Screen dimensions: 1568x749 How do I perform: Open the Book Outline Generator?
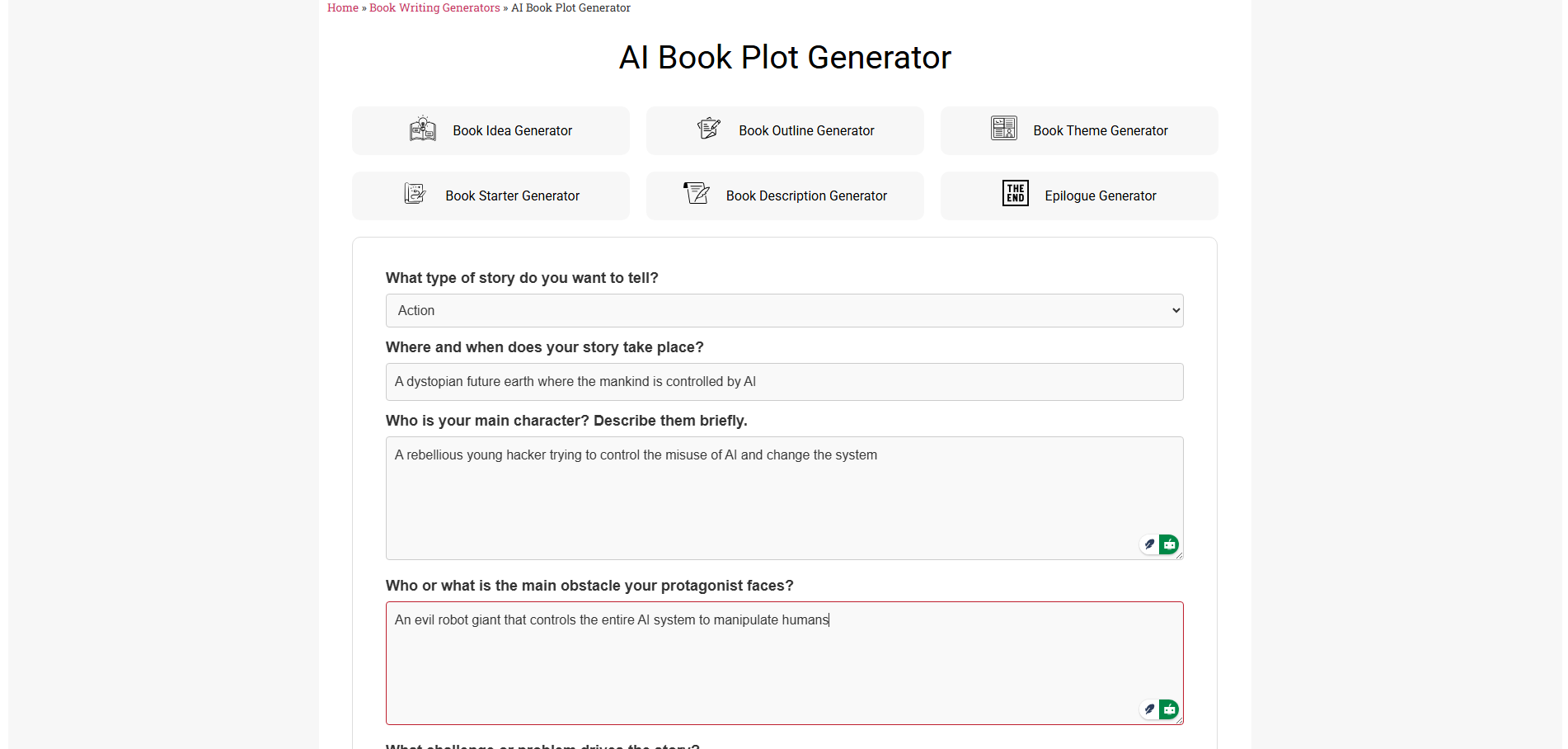[784, 130]
